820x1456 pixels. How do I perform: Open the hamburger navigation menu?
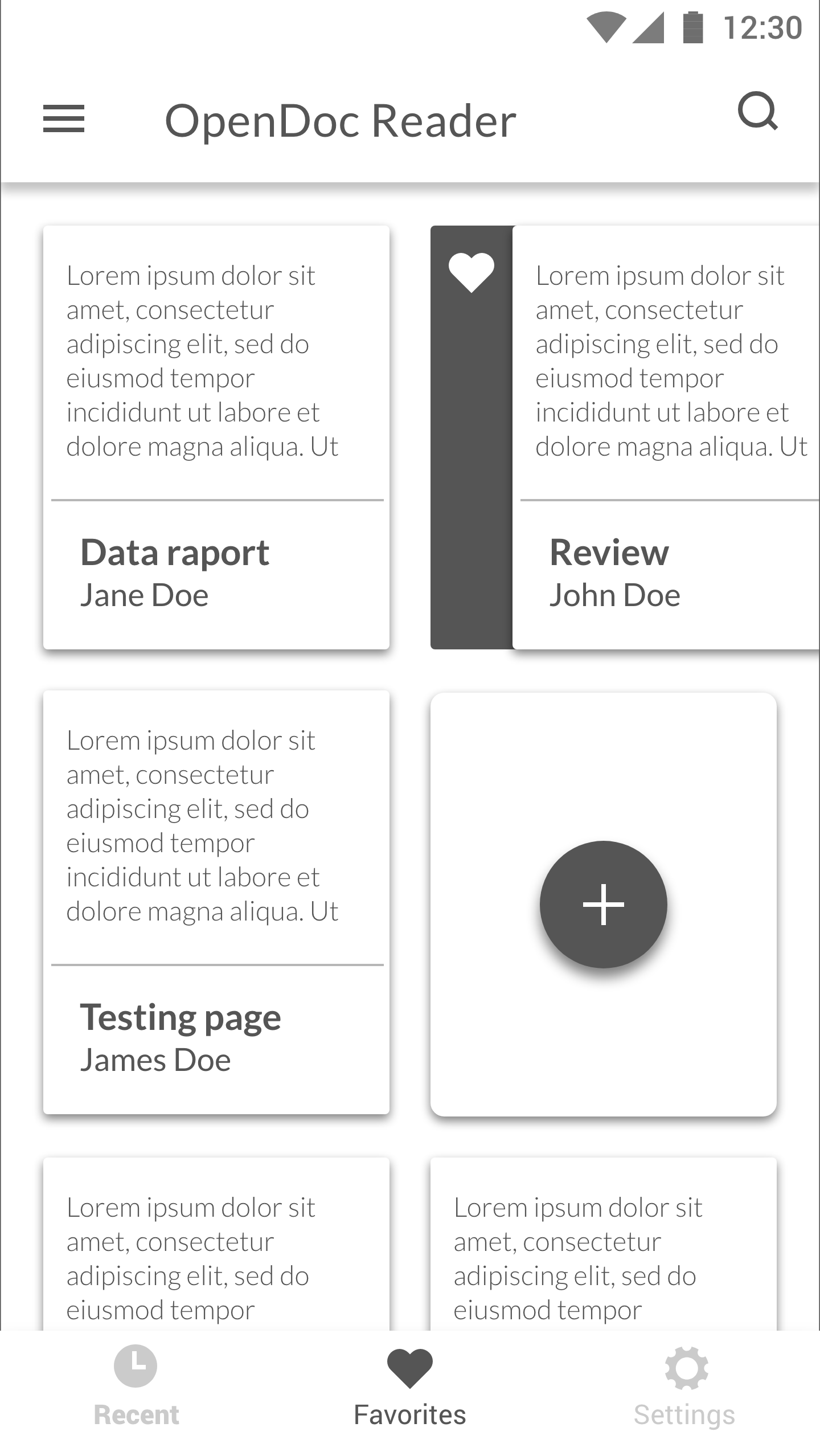pos(64,119)
